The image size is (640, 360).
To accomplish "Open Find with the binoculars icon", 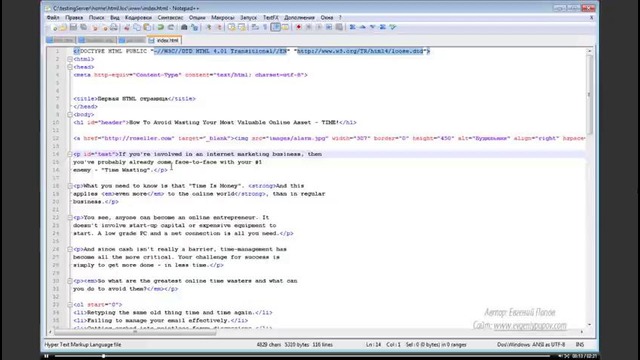I will coord(184,27).
